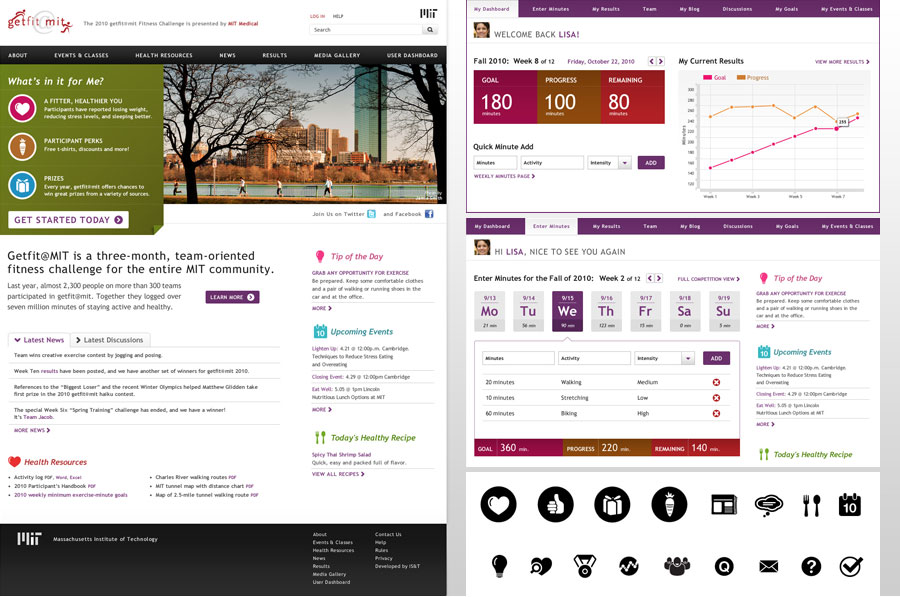The image size is (900, 597).
Task: Select Saturday 9/18 day tile
Action: [684, 311]
